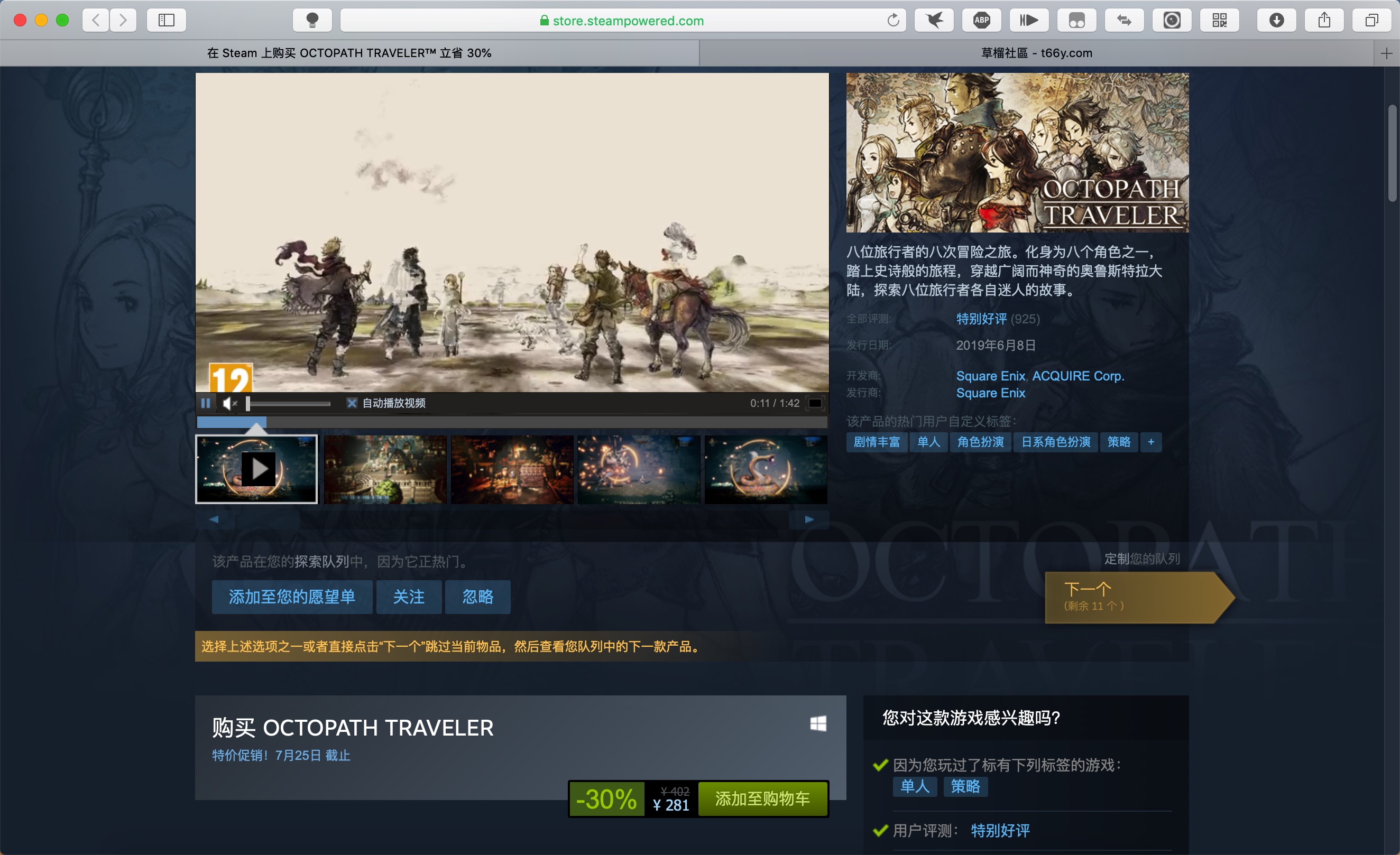Click 添加至购物车 add to cart
Image resolution: width=1400 pixels, height=855 pixels.
(762, 799)
